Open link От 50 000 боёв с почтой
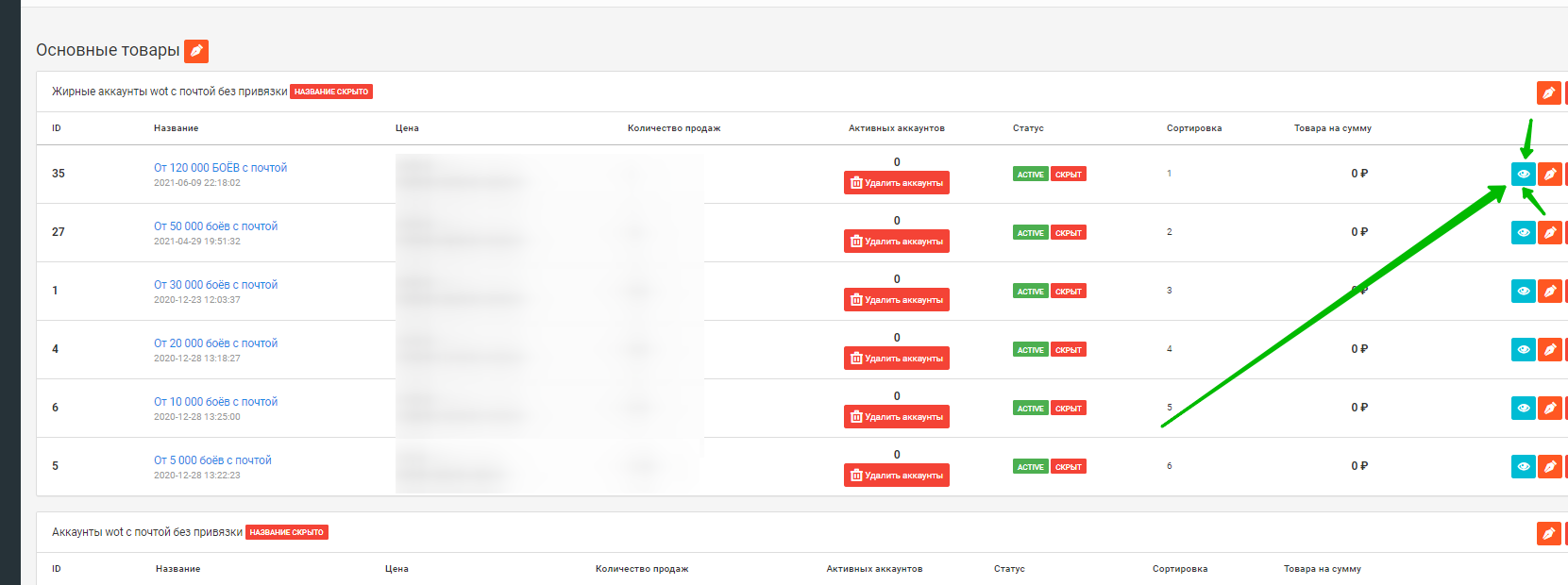Screen dimensions: 1568x585 pos(215,226)
